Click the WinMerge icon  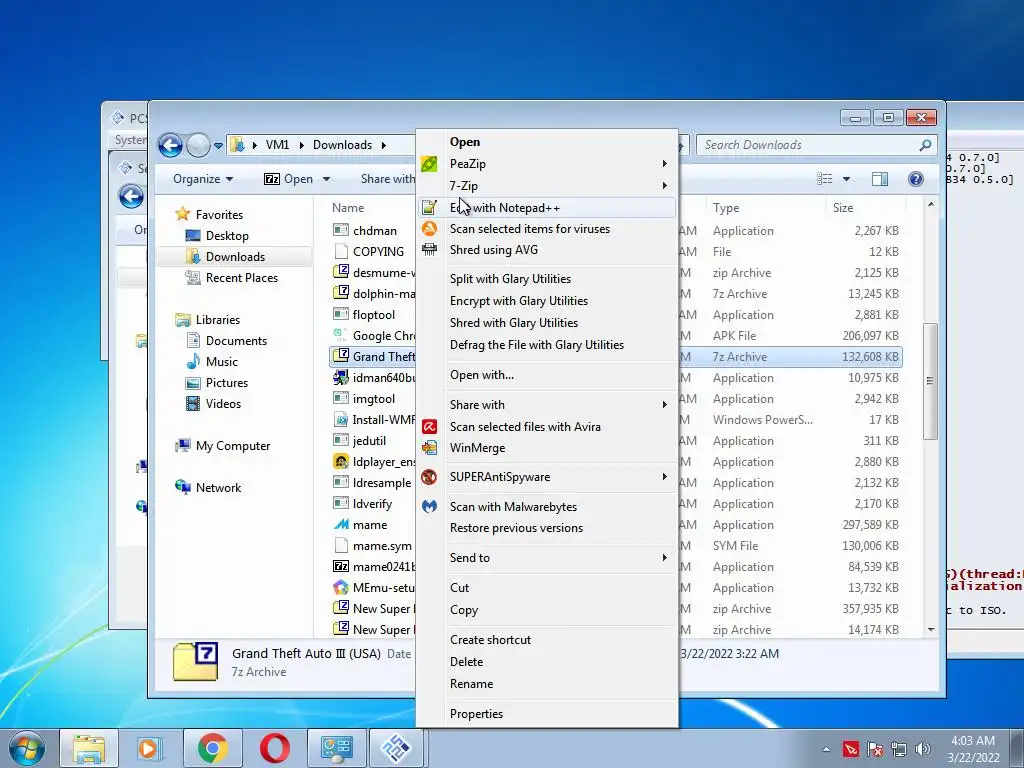[x=429, y=448]
